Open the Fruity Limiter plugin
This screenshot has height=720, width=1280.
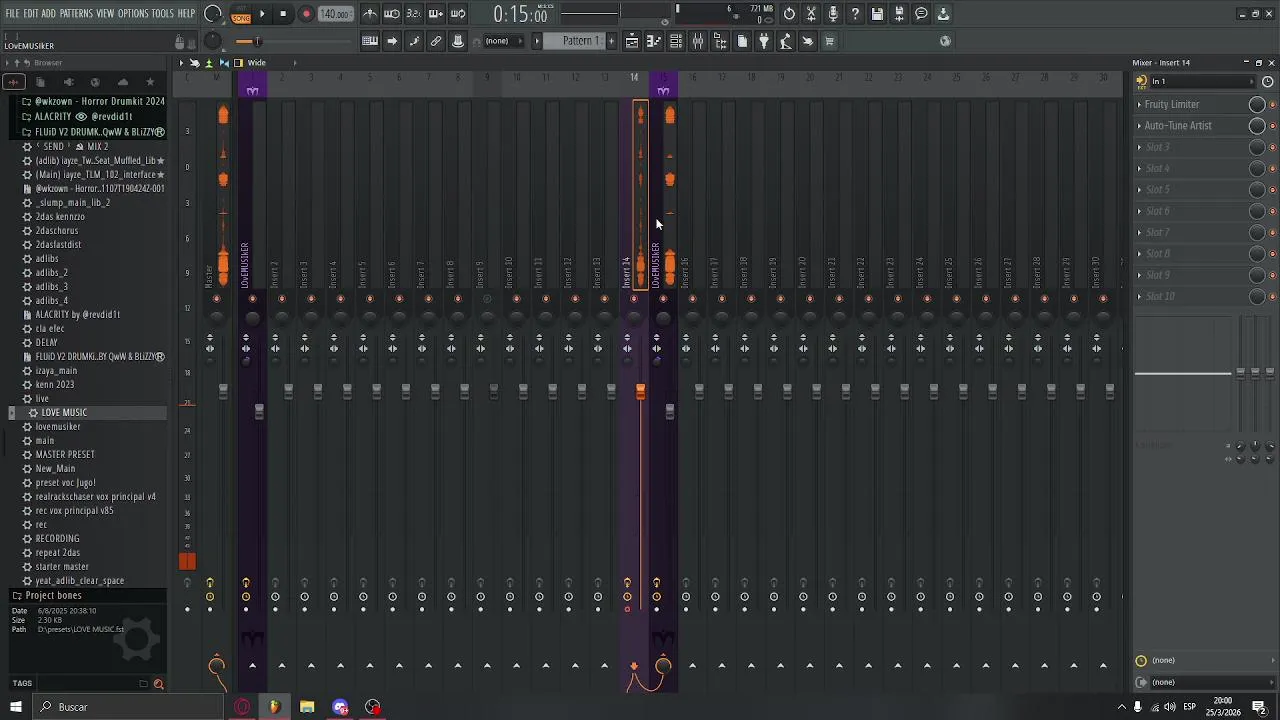[x=1172, y=104]
